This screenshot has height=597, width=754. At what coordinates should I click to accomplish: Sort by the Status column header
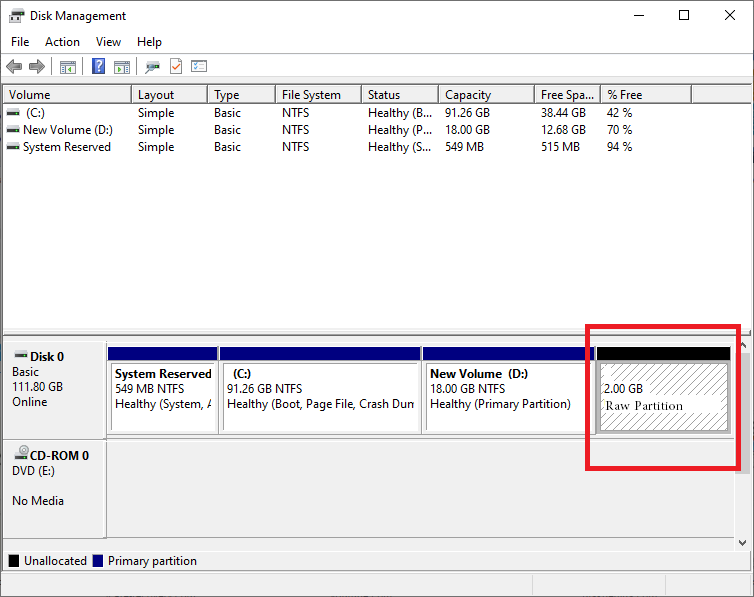click(400, 95)
